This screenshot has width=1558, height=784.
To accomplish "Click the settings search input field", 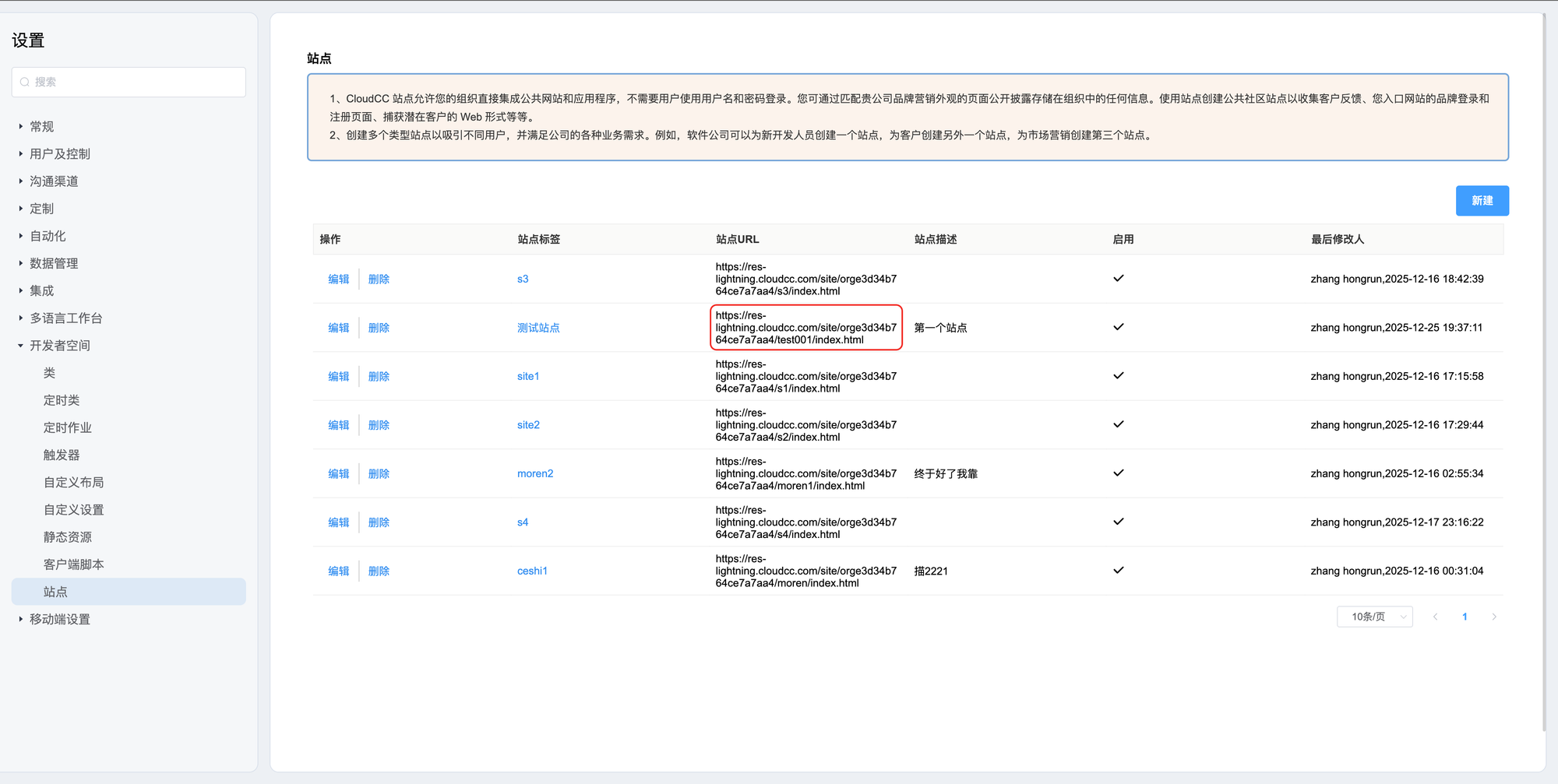I will point(136,82).
